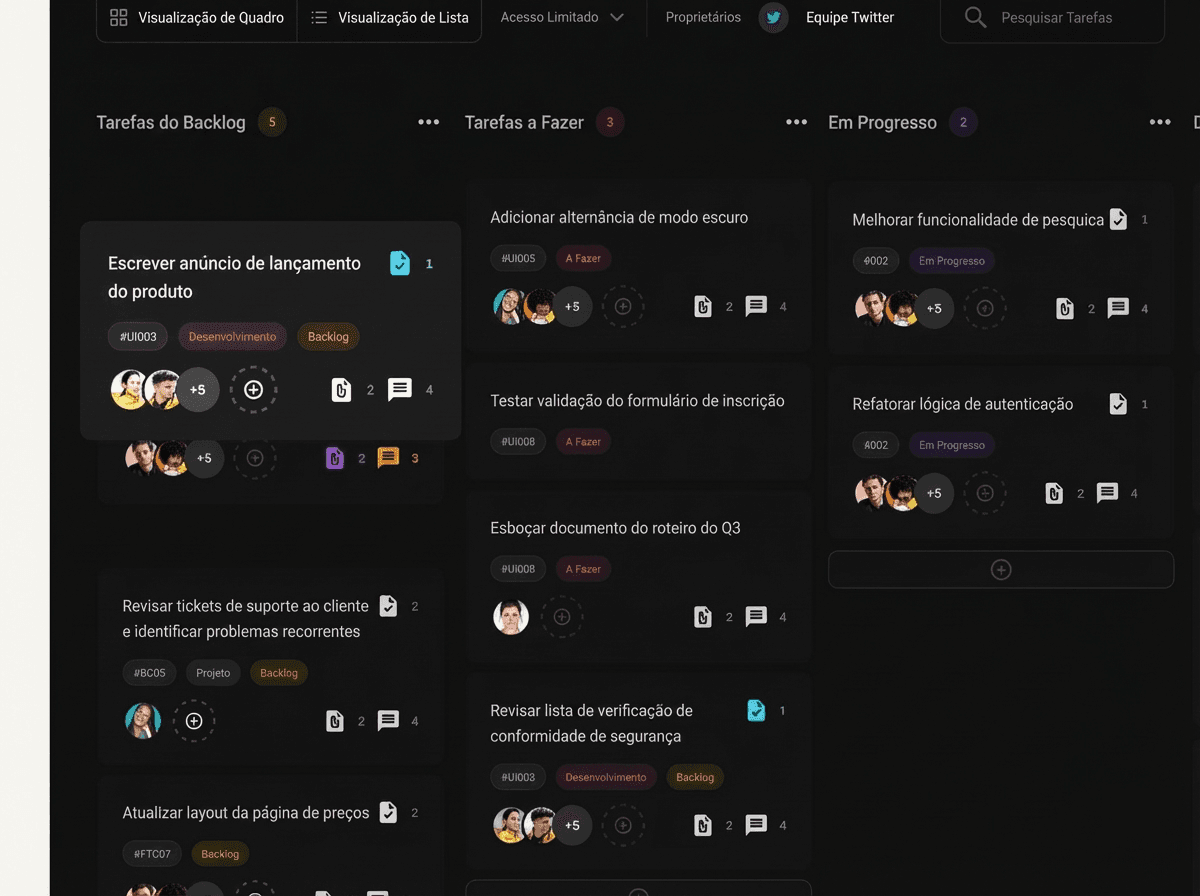Viewport: 1200px width, 896px height.
Task: Add a new task to Em Progresso column
Action: pyautogui.click(x=1000, y=569)
